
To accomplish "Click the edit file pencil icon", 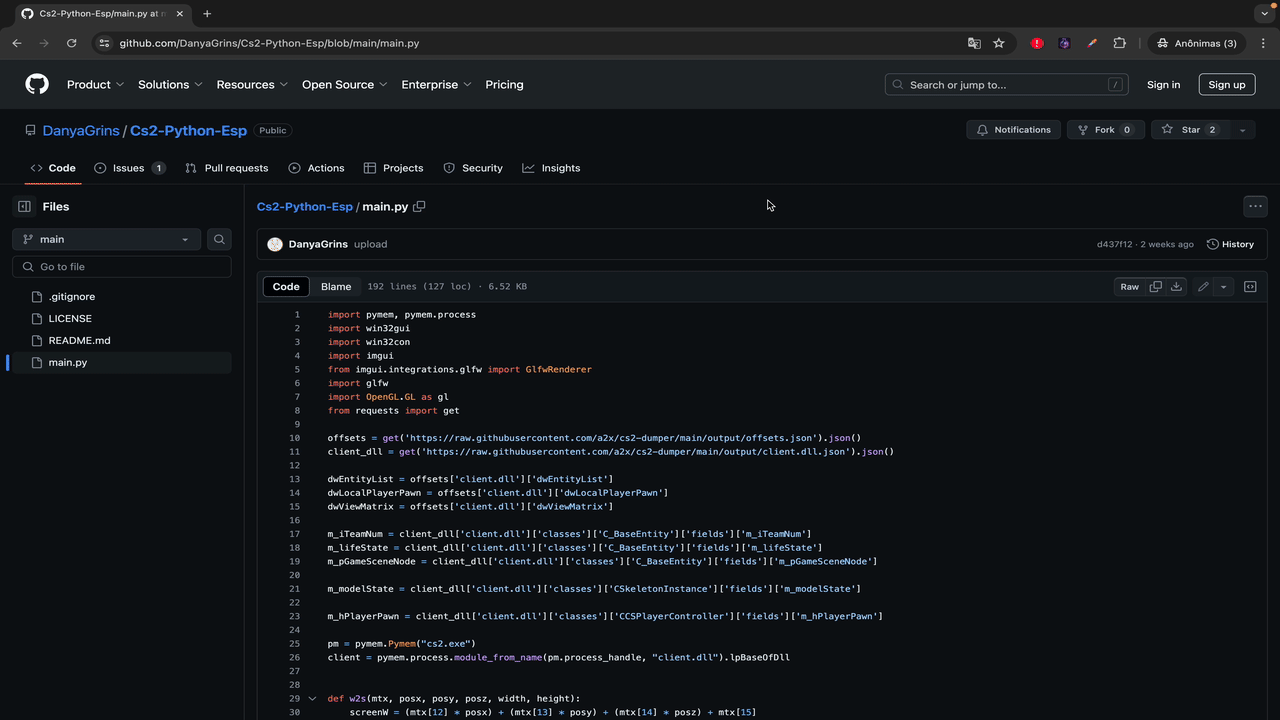I will (x=1203, y=287).
